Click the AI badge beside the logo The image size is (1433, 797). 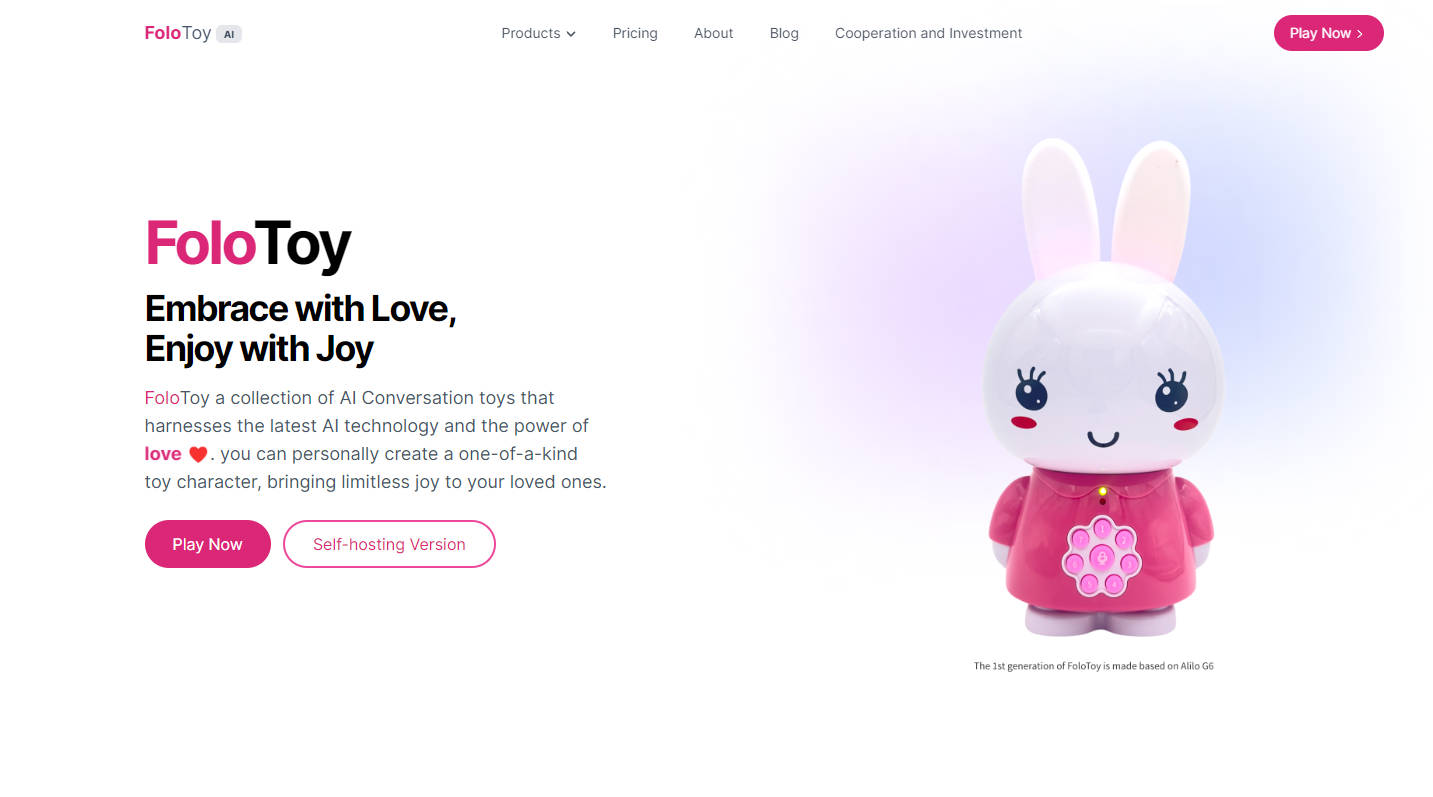coord(229,34)
